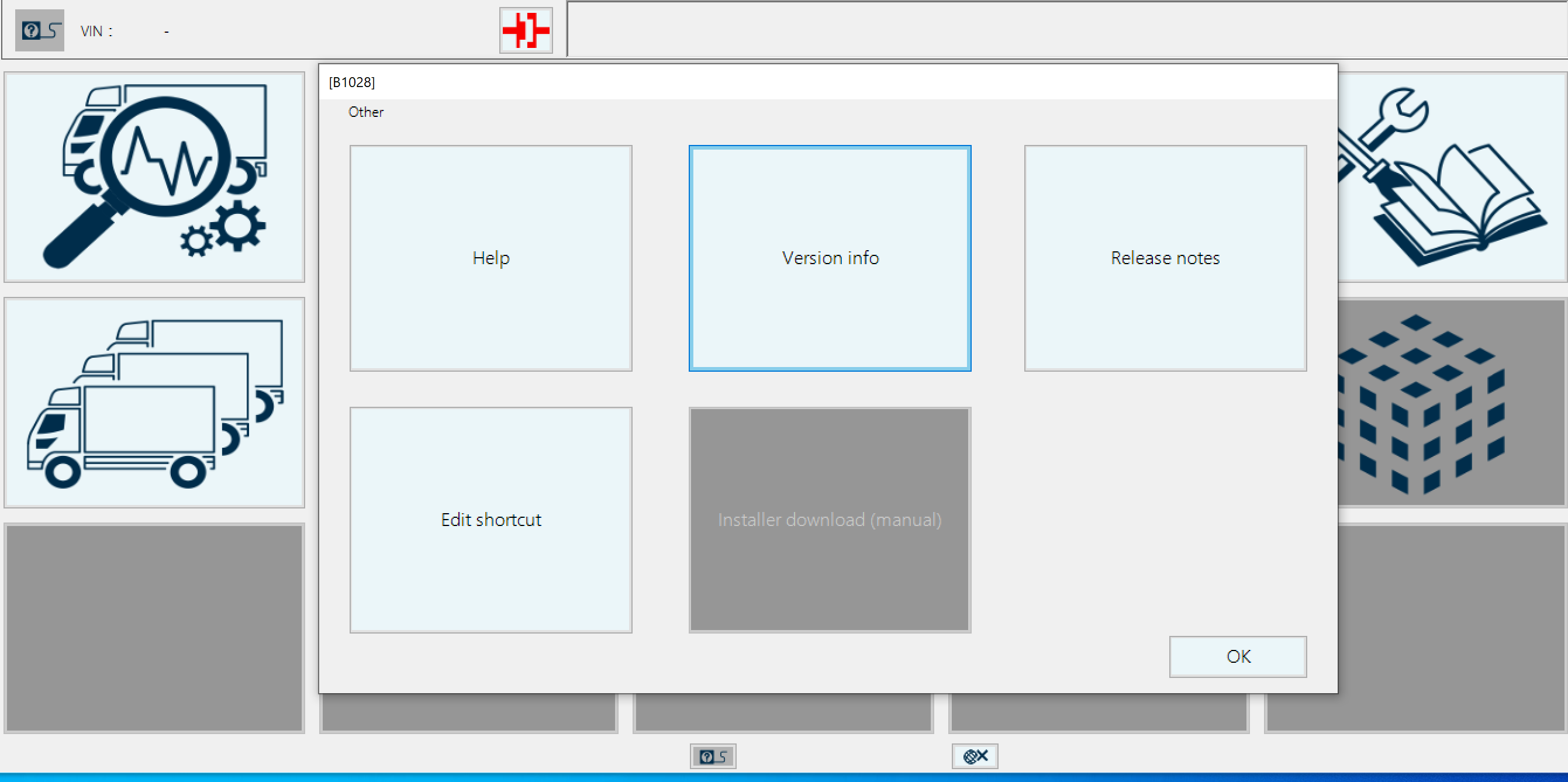Click the VIN : label
This screenshot has width=1568, height=782.
tap(96, 31)
